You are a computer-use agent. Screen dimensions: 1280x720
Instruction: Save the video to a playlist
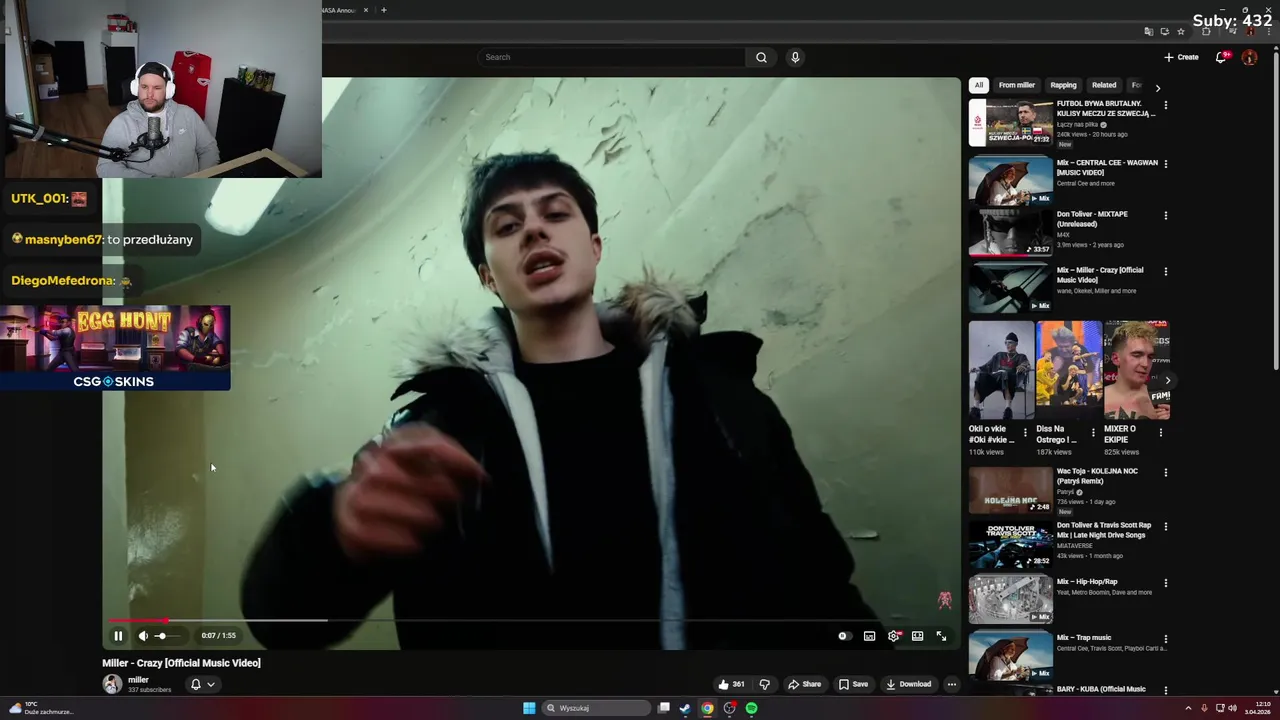853,684
